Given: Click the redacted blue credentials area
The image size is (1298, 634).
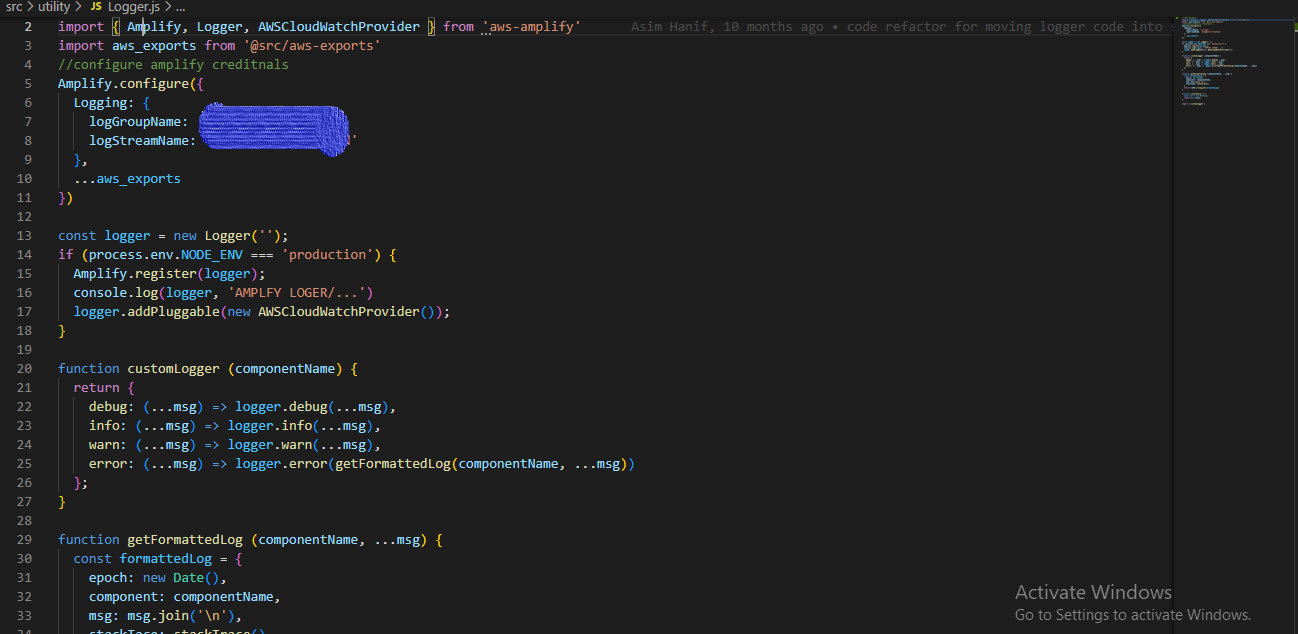Looking at the screenshot, I should [x=274, y=129].
